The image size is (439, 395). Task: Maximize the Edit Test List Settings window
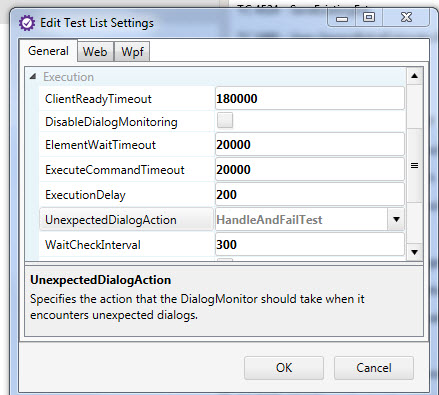coord(369,17)
